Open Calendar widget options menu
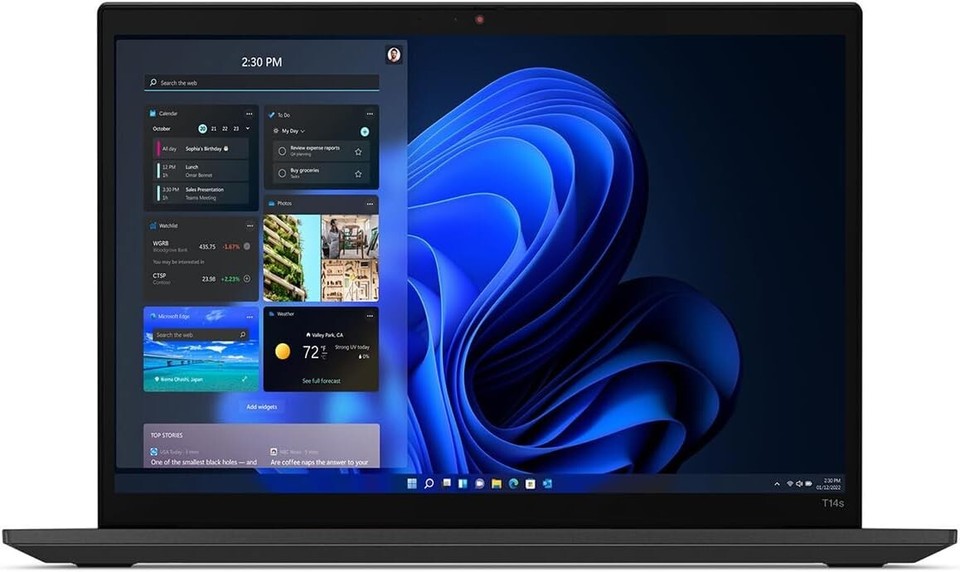This screenshot has height=572, width=960. 249,114
